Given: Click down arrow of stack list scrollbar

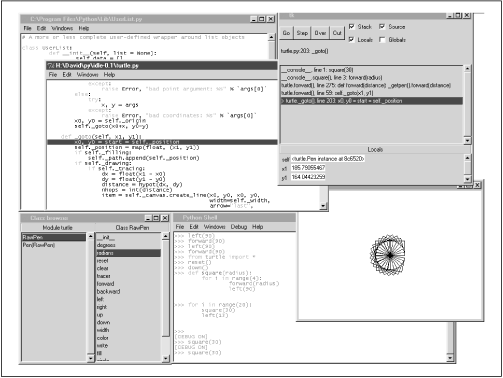Looking at the screenshot, I should [x=467, y=141].
